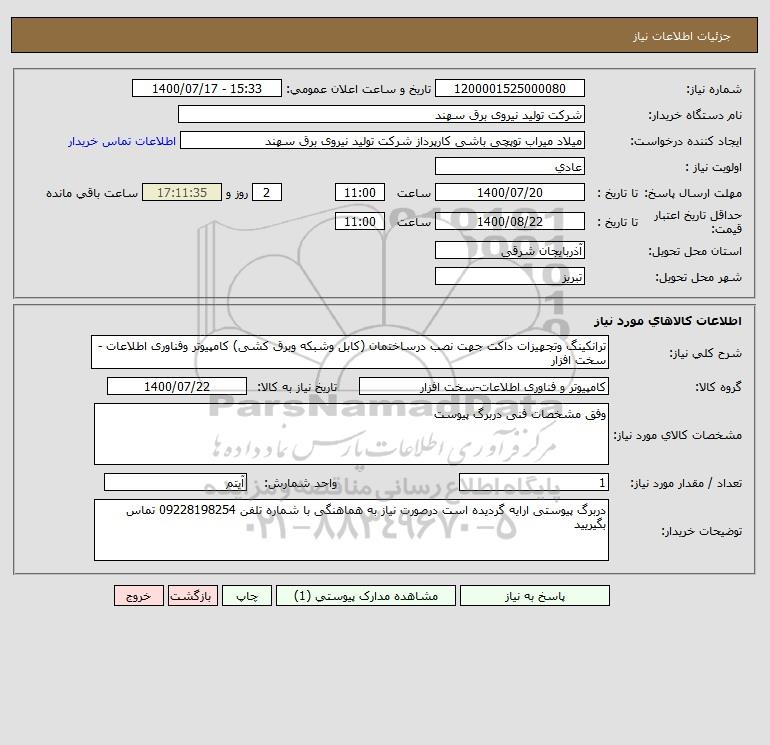This screenshot has width=770, height=745.
Task: Click the بازگشت back button
Action: (x=192, y=596)
